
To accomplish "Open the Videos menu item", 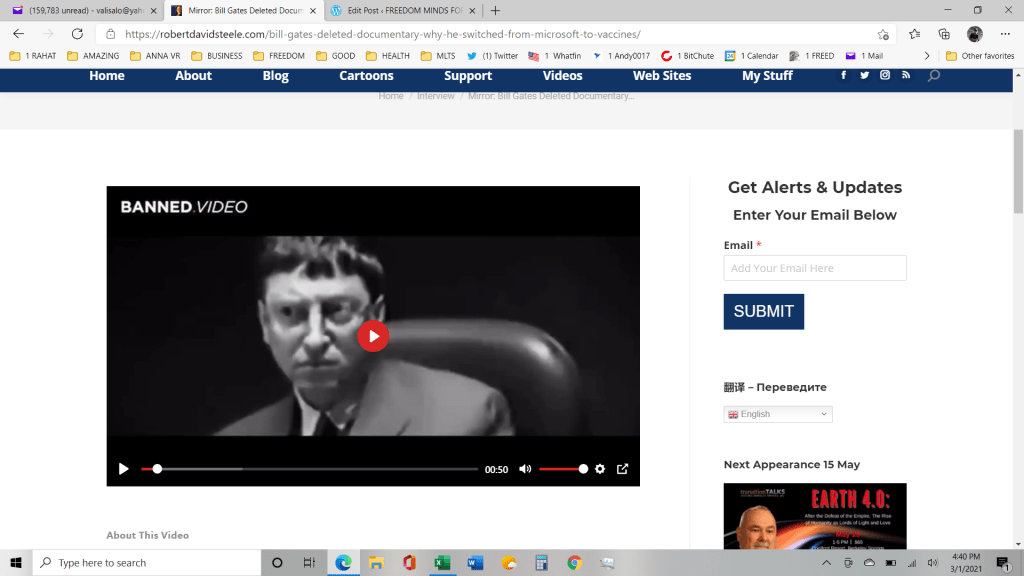I will 562,76.
